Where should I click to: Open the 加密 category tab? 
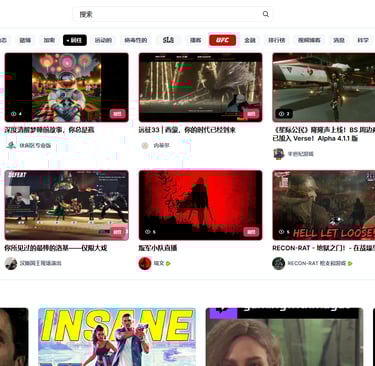click(49, 40)
